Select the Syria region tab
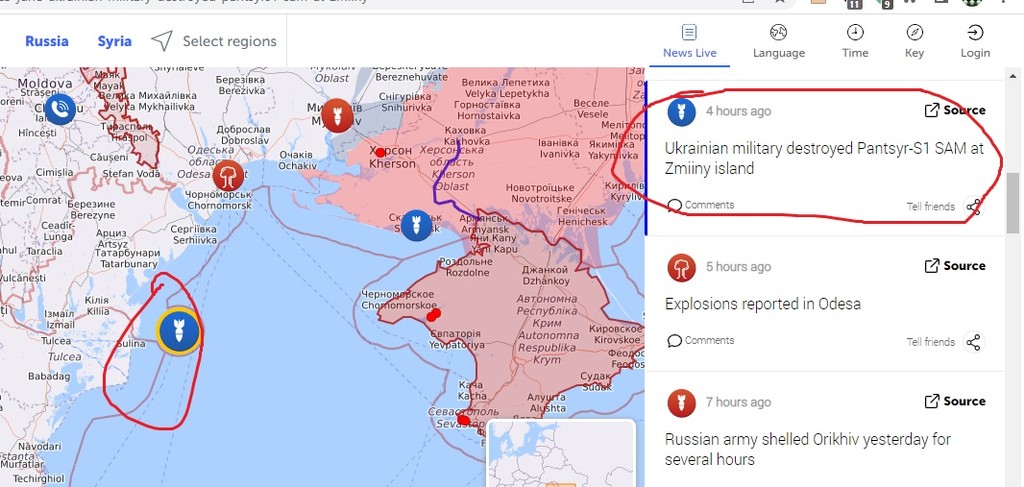 click(x=114, y=41)
